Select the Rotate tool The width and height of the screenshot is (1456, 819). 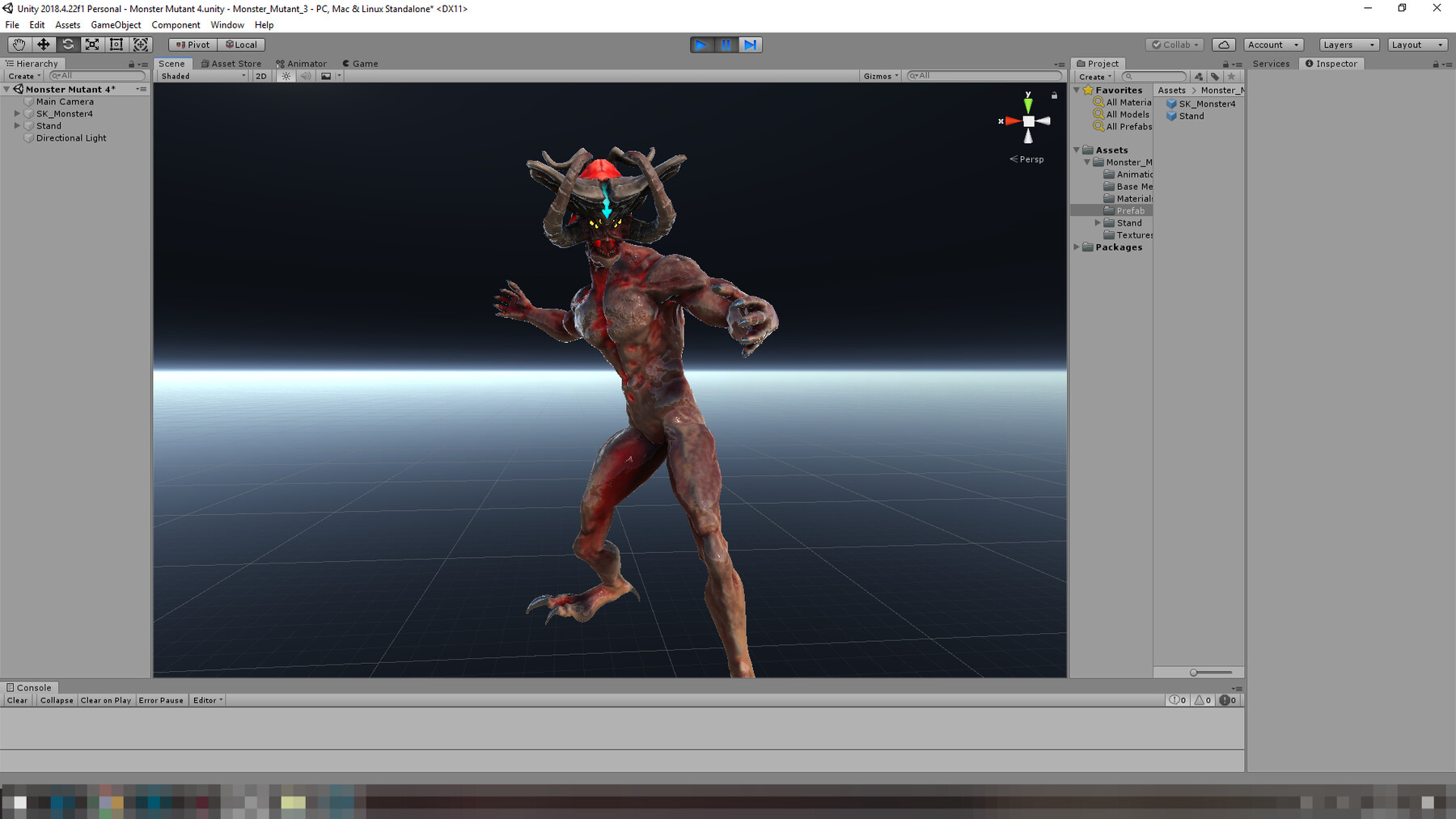click(68, 44)
